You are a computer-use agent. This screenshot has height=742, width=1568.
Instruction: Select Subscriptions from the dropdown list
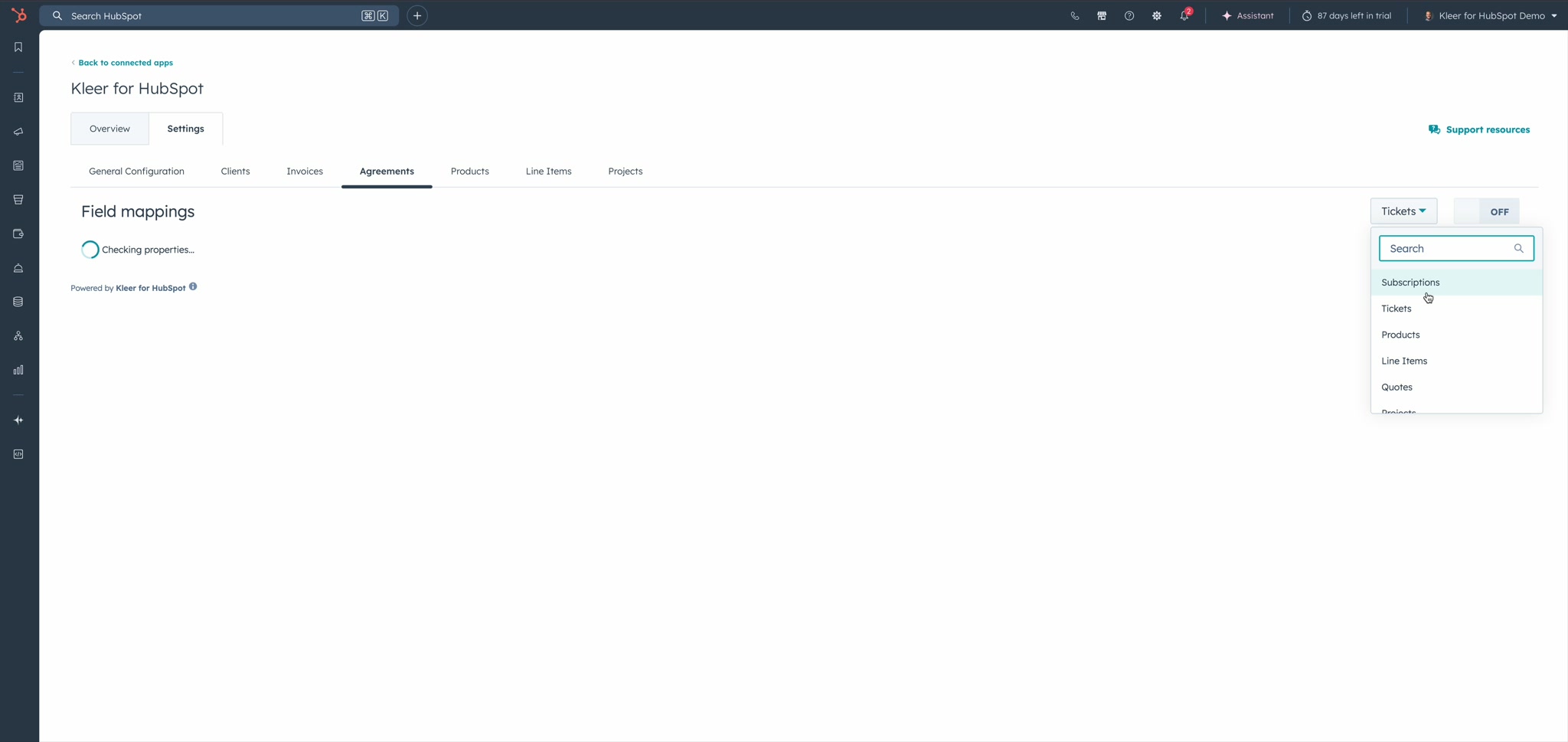(x=1456, y=283)
